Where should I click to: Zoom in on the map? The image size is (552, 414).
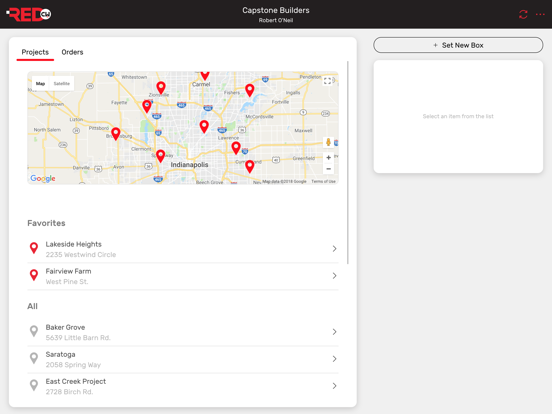tap(328, 157)
